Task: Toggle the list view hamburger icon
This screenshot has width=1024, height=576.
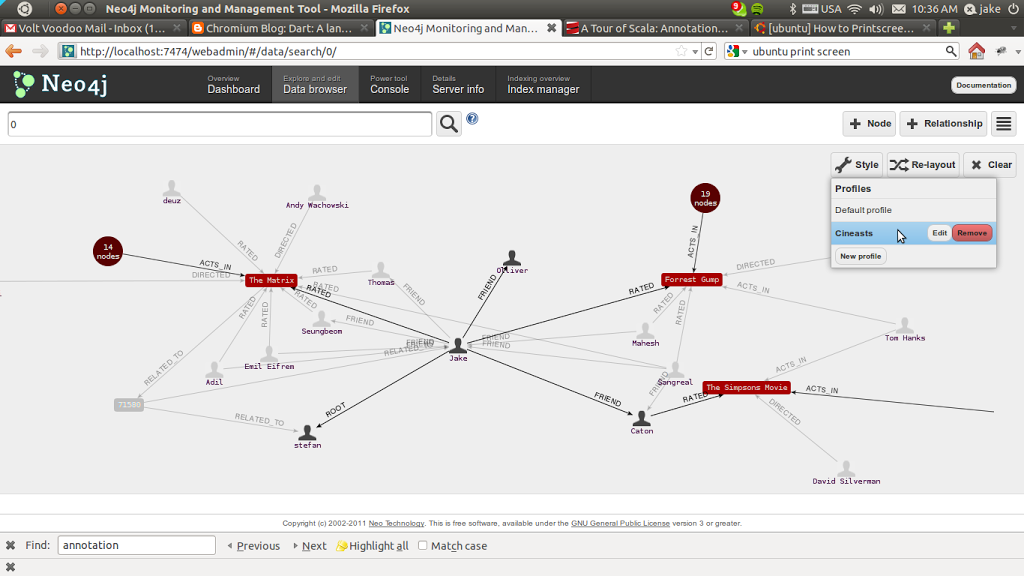Action: tap(1004, 123)
